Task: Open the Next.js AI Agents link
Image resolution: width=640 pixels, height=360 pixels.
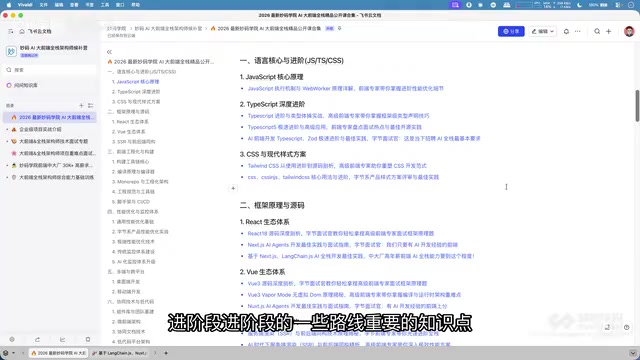Action: (x=352, y=245)
